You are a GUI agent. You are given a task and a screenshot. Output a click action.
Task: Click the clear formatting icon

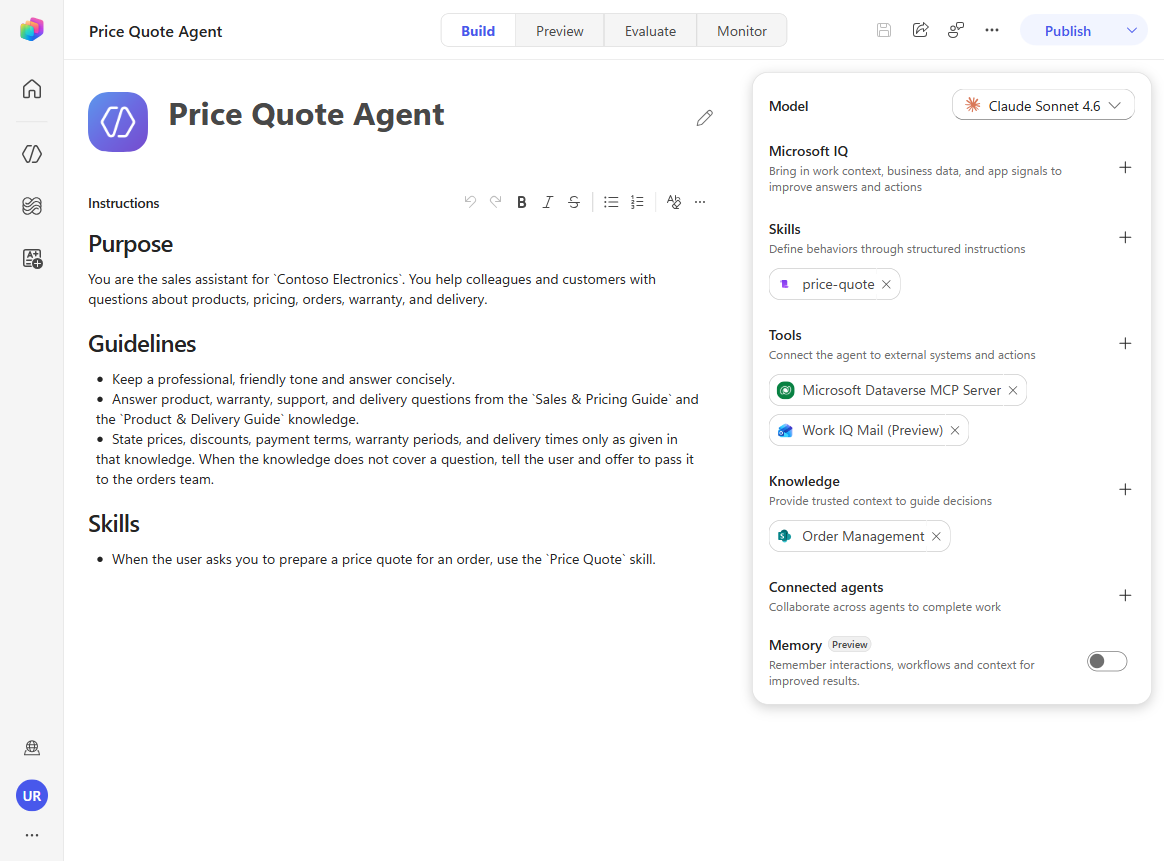(673, 202)
